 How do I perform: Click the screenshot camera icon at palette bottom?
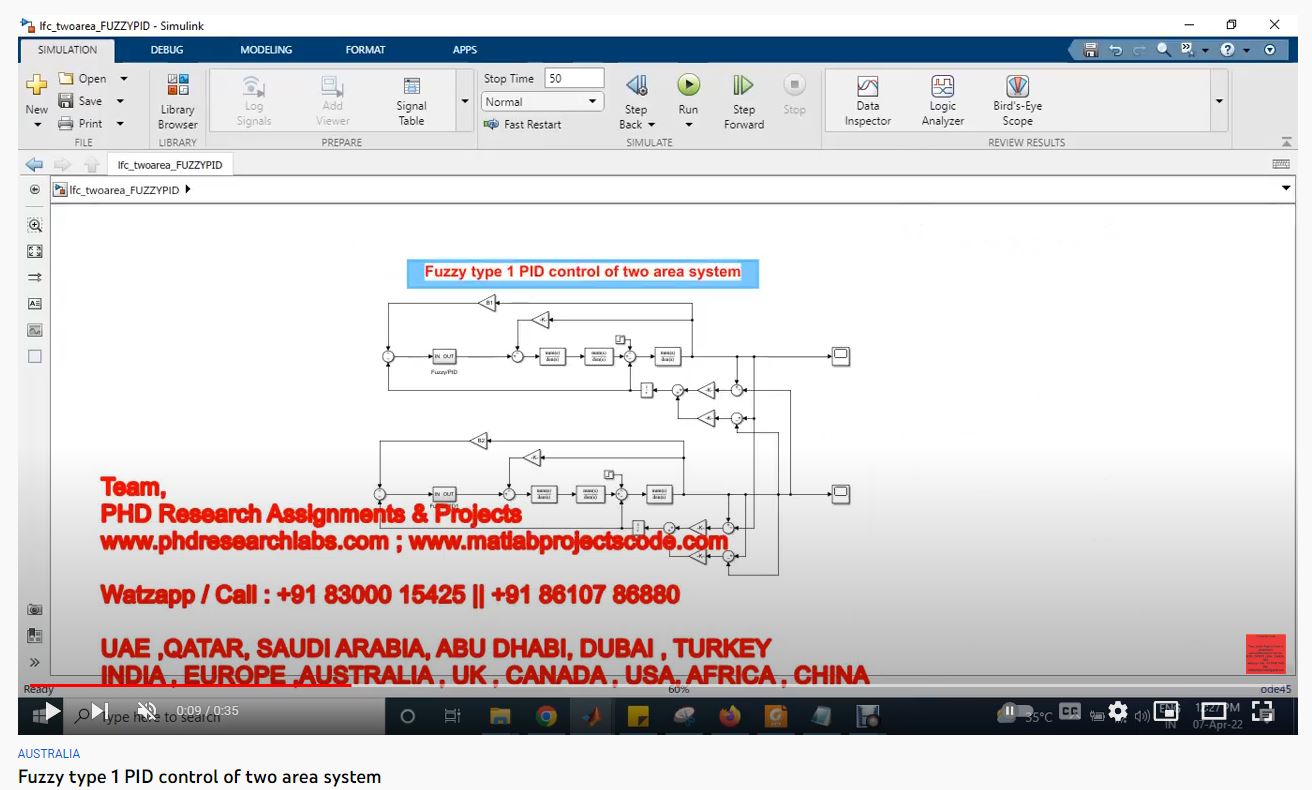(x=35, y=609)
